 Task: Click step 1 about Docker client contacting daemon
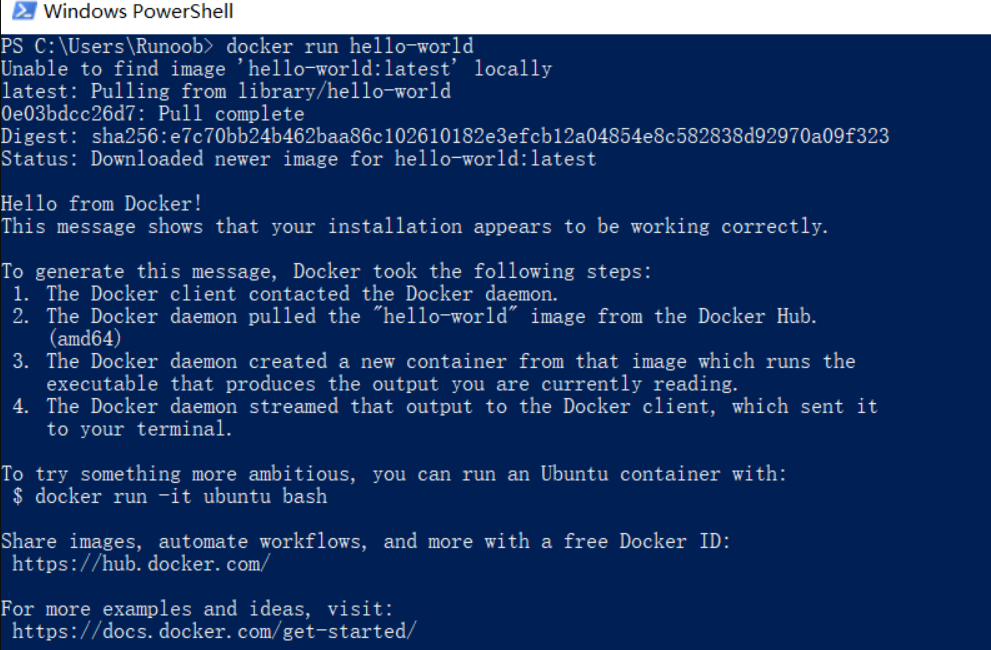point(285,294)
